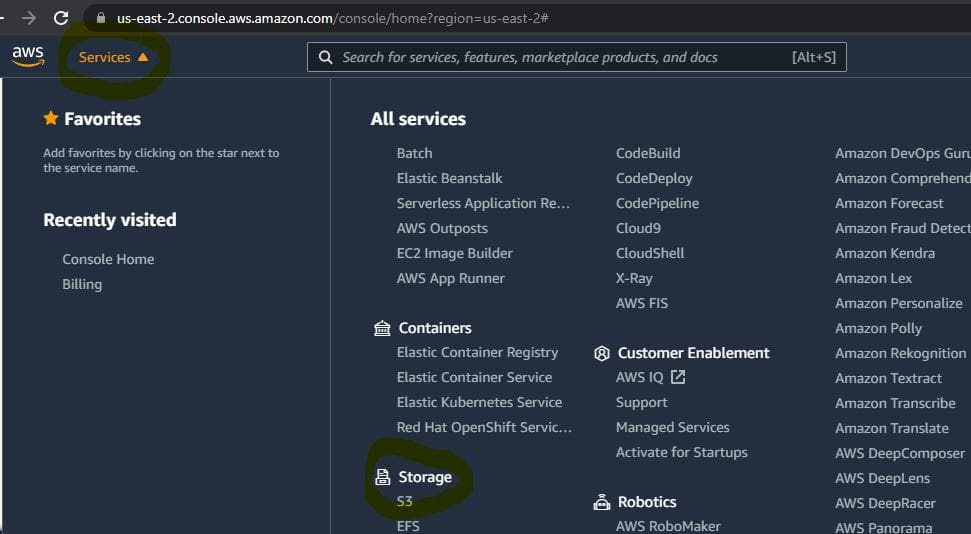The width and height of the screenshot is (971, 534).
Task: Open AWS FIS
Action: (x=642, y=304)
